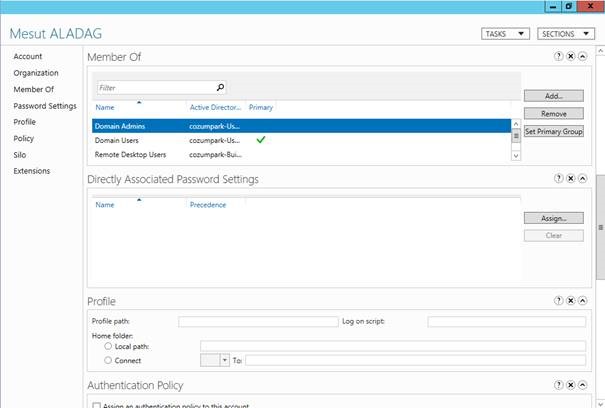The image size is (605, 408).
Task: Select the Domain Users group row
Action: tap(301, 140)
